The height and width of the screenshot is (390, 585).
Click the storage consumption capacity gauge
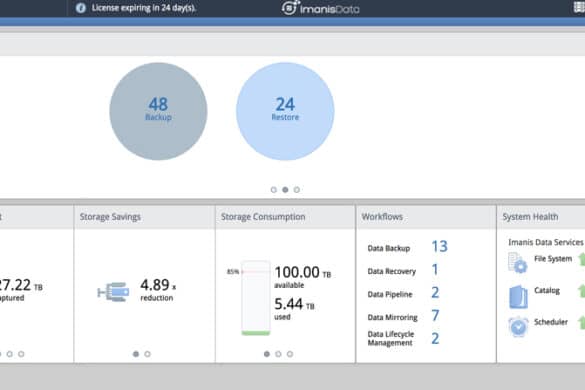tap(256, 298)
